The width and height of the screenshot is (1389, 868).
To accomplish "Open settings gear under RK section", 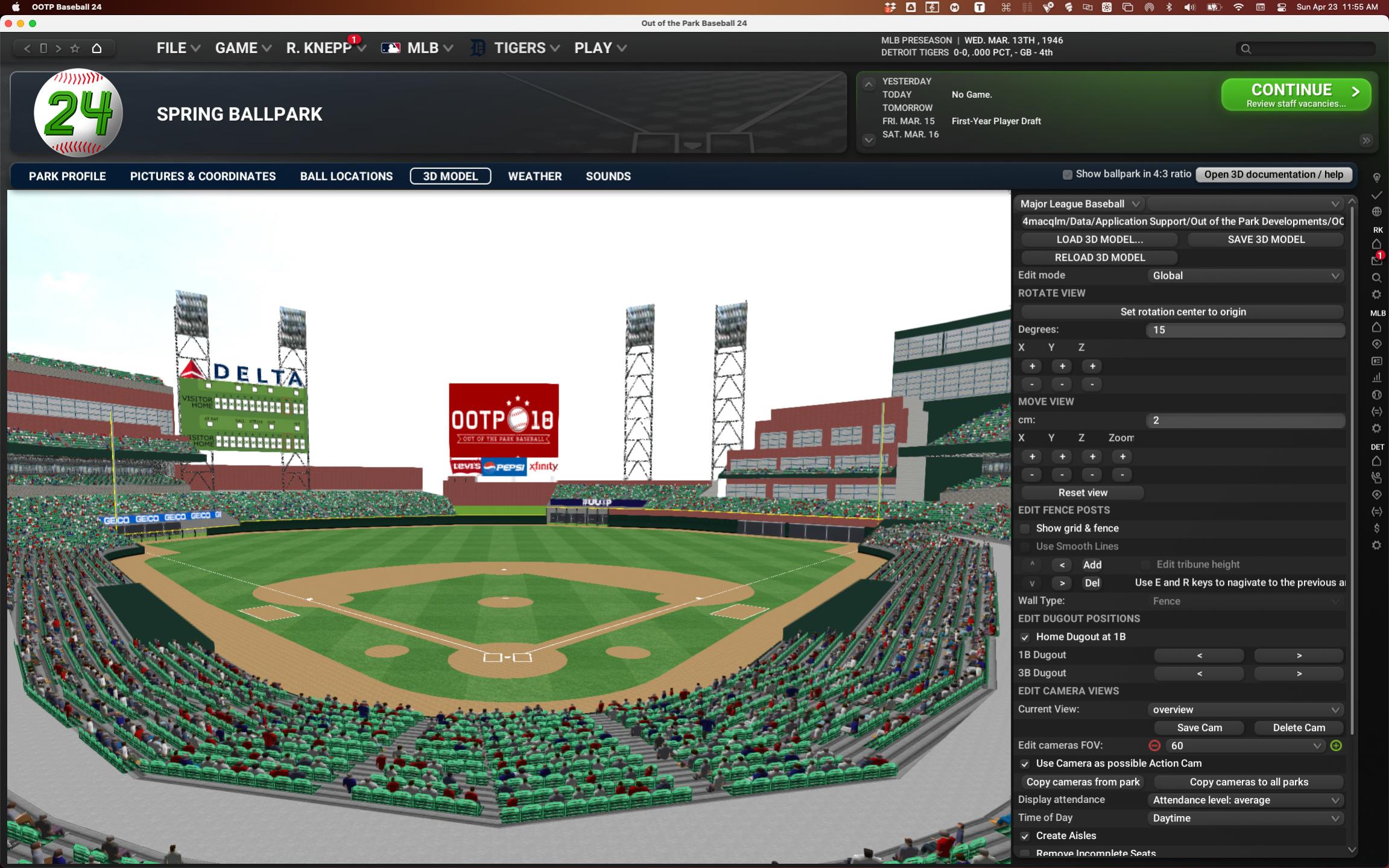I will pyautogui.click(x=1376, y=294).
